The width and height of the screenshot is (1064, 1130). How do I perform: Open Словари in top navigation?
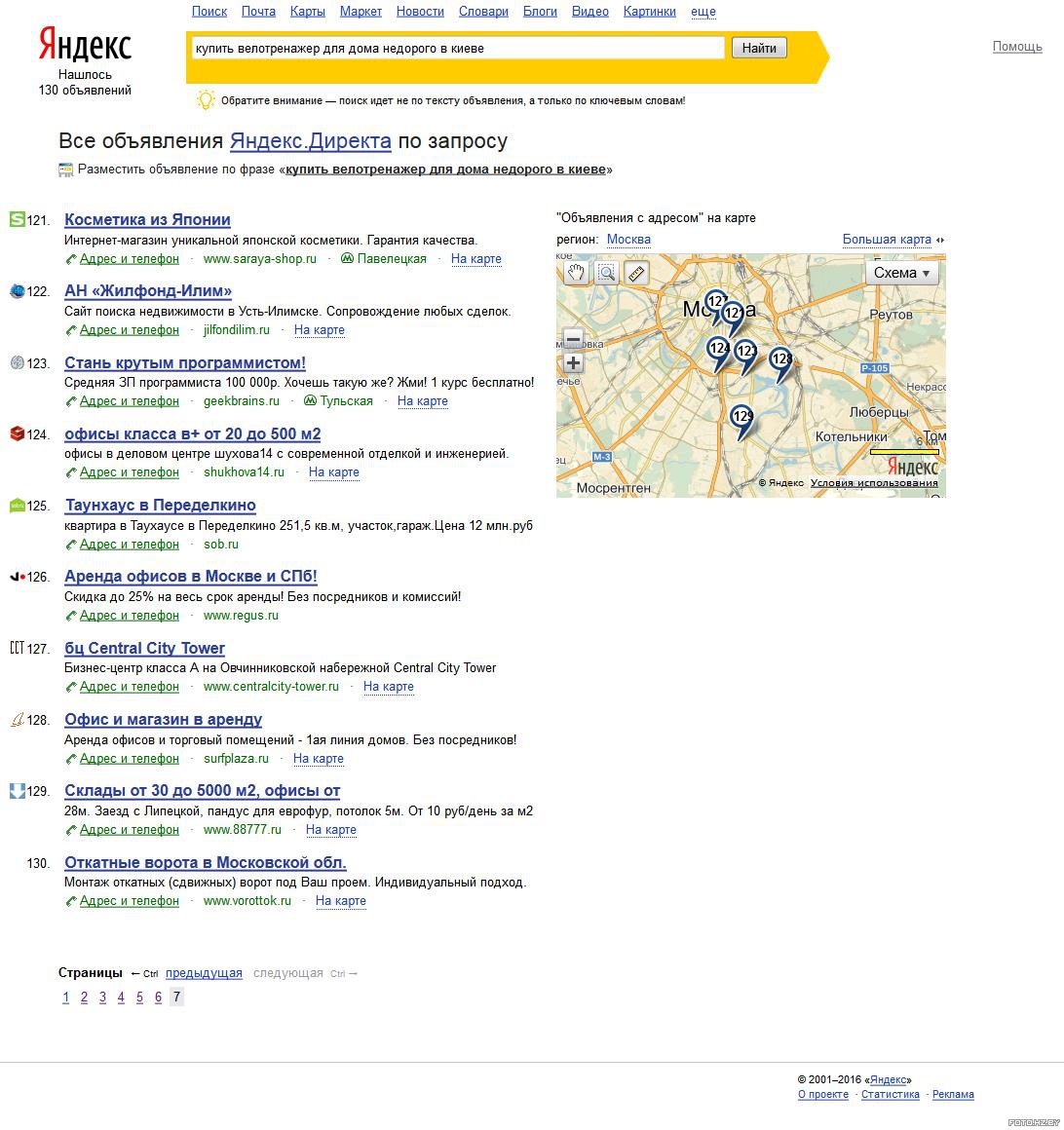(x=483, y=12)
